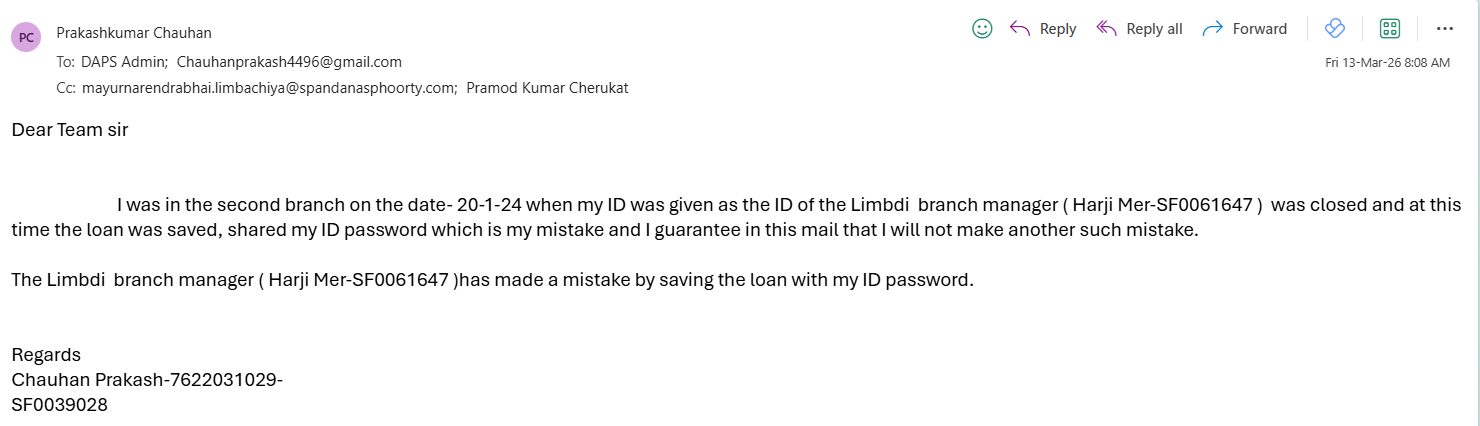
Task: Open the blue Viva Insights icon
Action: 1334,29
